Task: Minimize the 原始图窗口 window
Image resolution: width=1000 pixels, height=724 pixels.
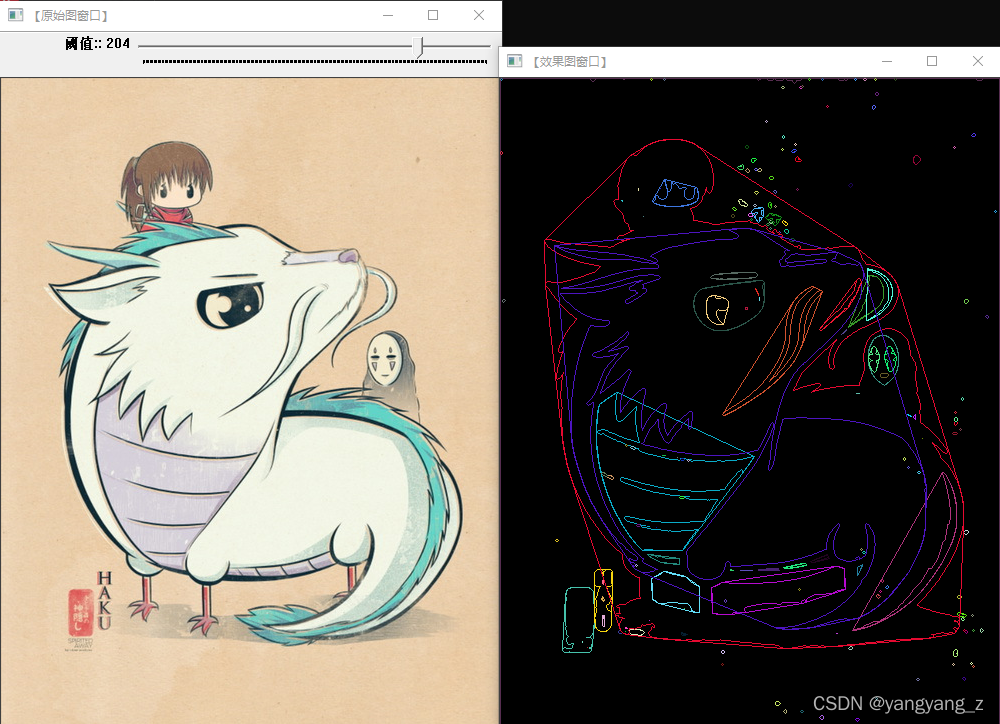Action: coord(388,15)
